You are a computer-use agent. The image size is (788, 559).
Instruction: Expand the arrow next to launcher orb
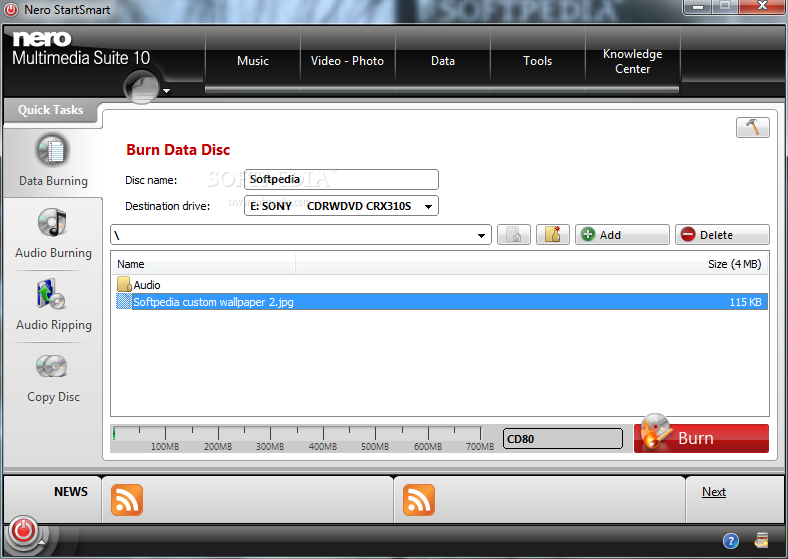166,91
